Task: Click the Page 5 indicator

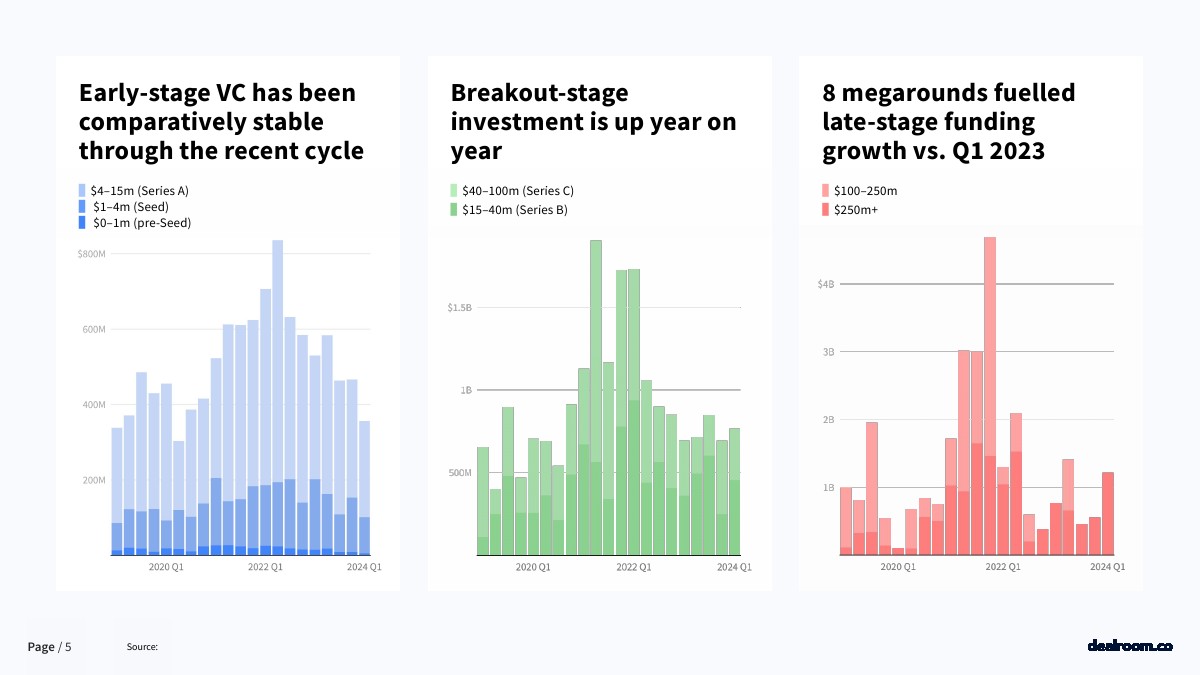Action: [49, 647]
